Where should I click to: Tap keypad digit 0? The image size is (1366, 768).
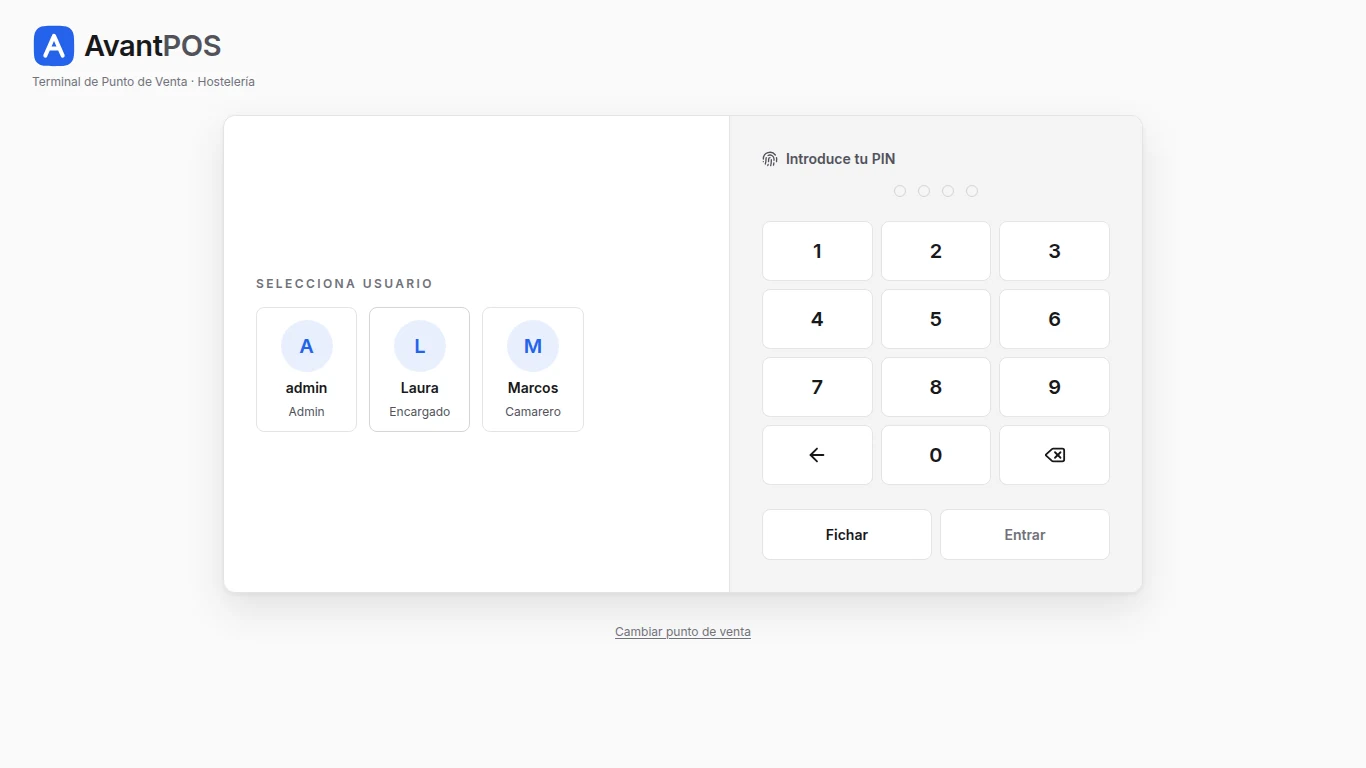[936, 455]
